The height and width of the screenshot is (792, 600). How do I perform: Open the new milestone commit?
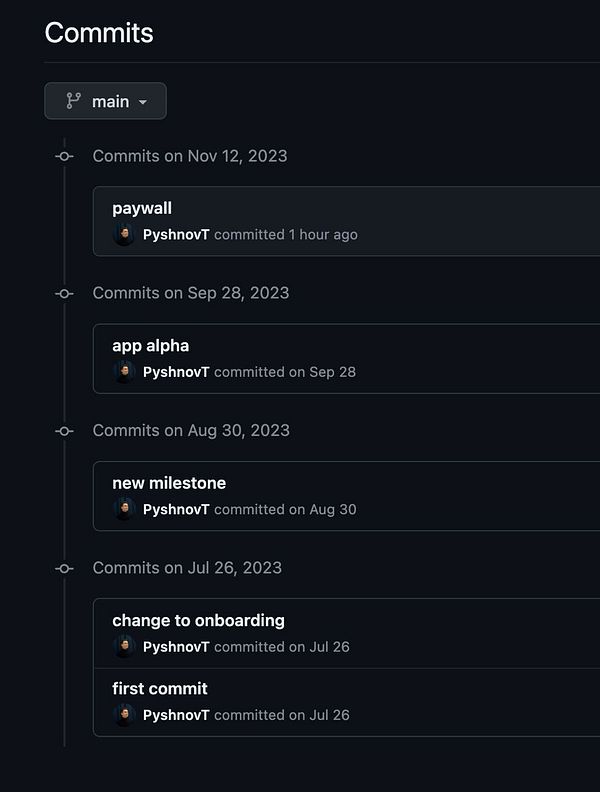[x=169, y=483]
